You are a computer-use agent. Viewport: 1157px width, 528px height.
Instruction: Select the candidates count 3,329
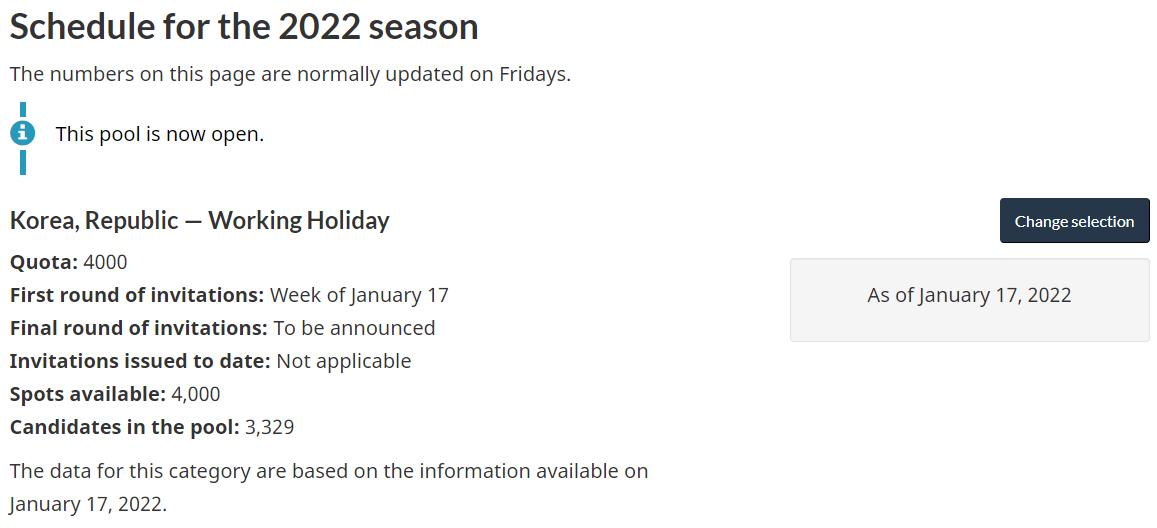point(269,427)
